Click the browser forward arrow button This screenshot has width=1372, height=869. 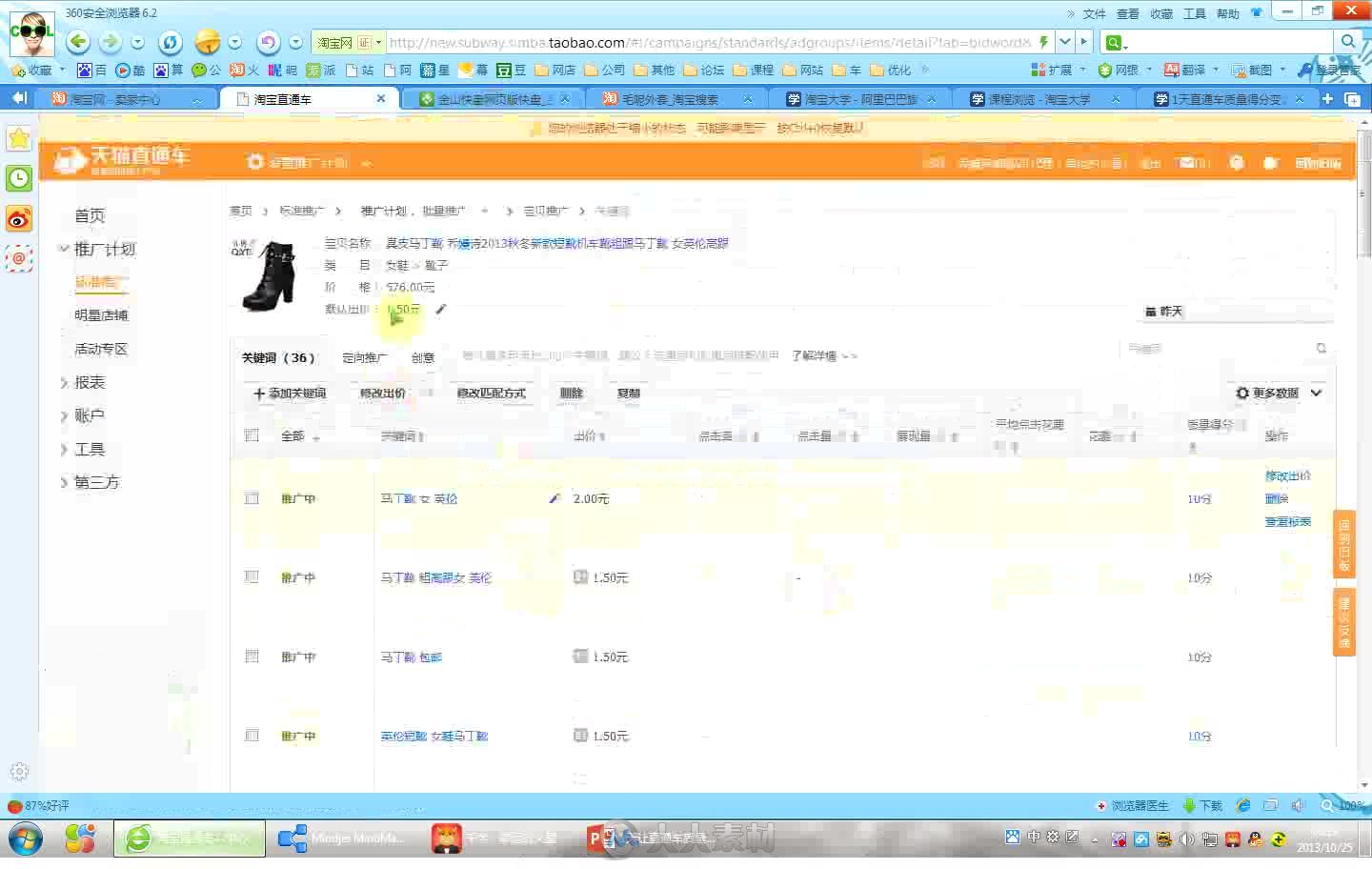(x=111, y=41)
